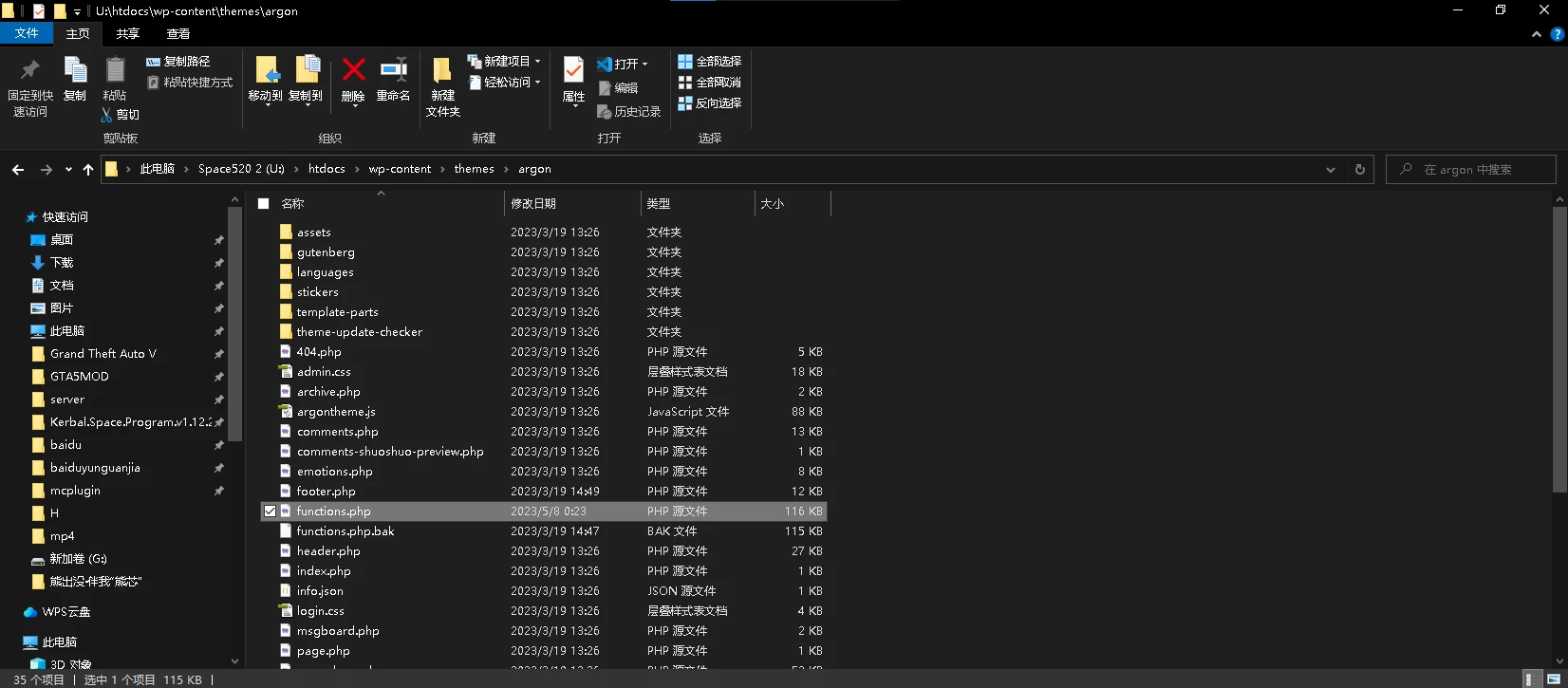Image resolution: width=1568 pixels, height=688 pixels.
Task: Click the search argon input field
Action: point(1470,169)
